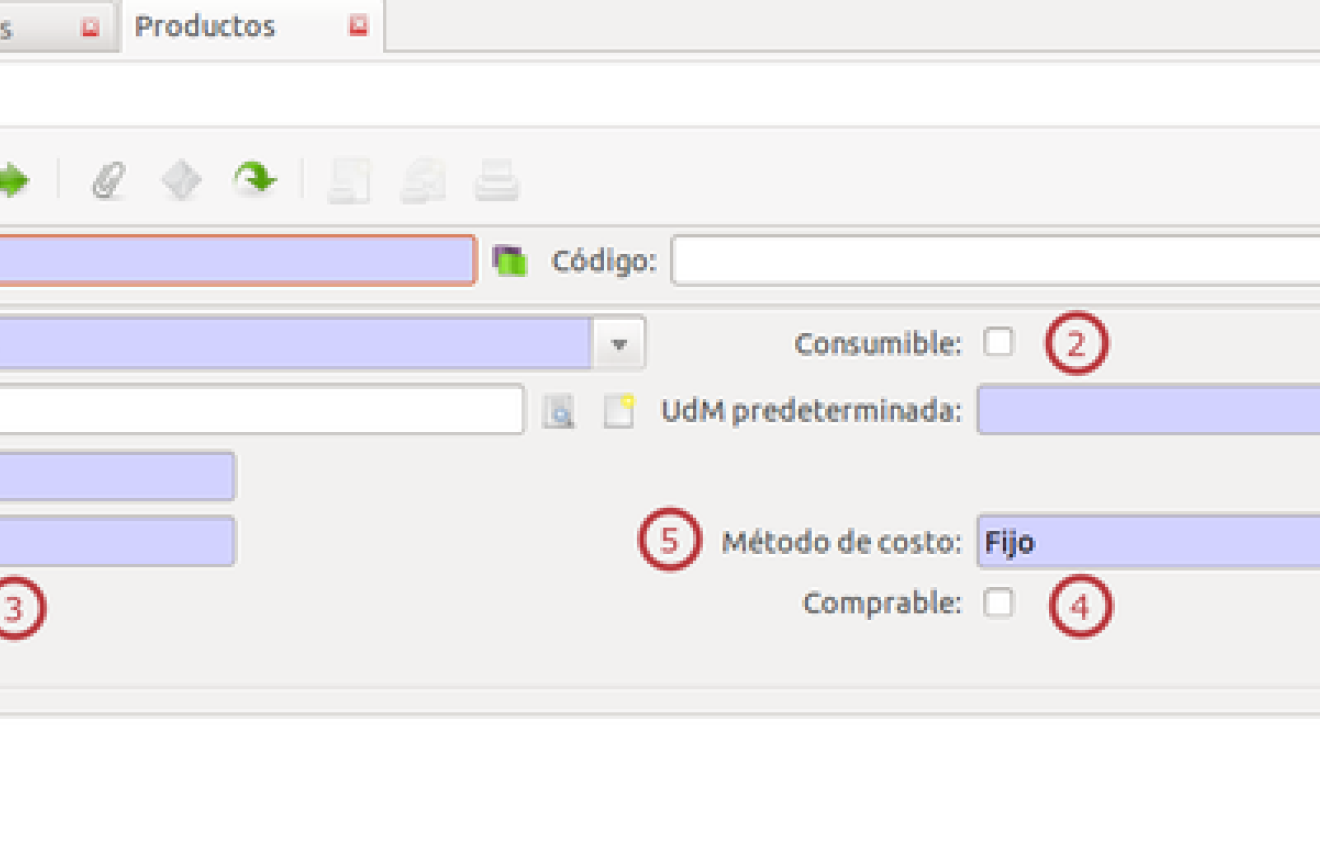This screenshot has width=1320, height=864.
Task: Click the gray diamond action icon
Action: point(181,181)
